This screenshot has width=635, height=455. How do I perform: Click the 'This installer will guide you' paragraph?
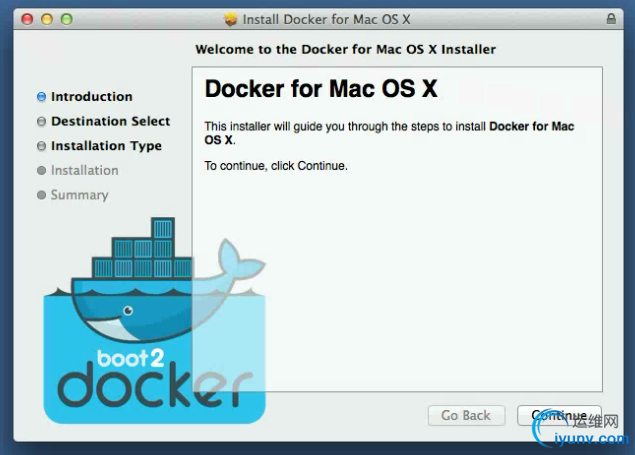click(x=389, y=133)
